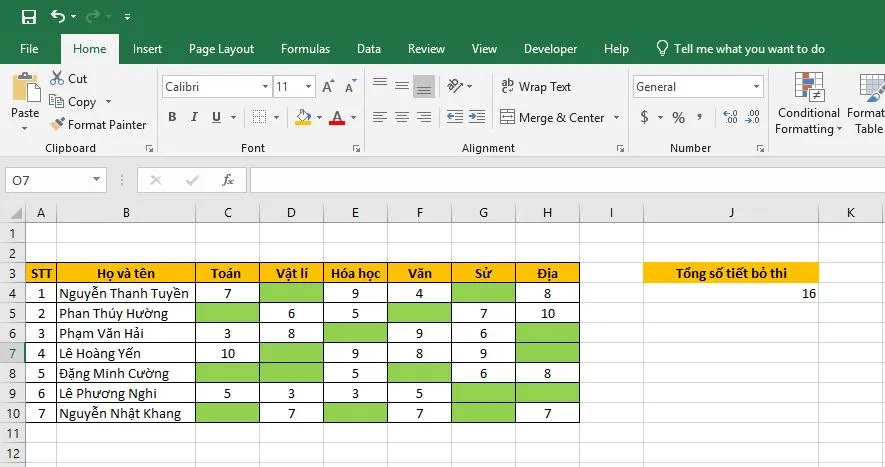885x467 pixels.
Task: Click the Cut button
Action: pos(68,78)
